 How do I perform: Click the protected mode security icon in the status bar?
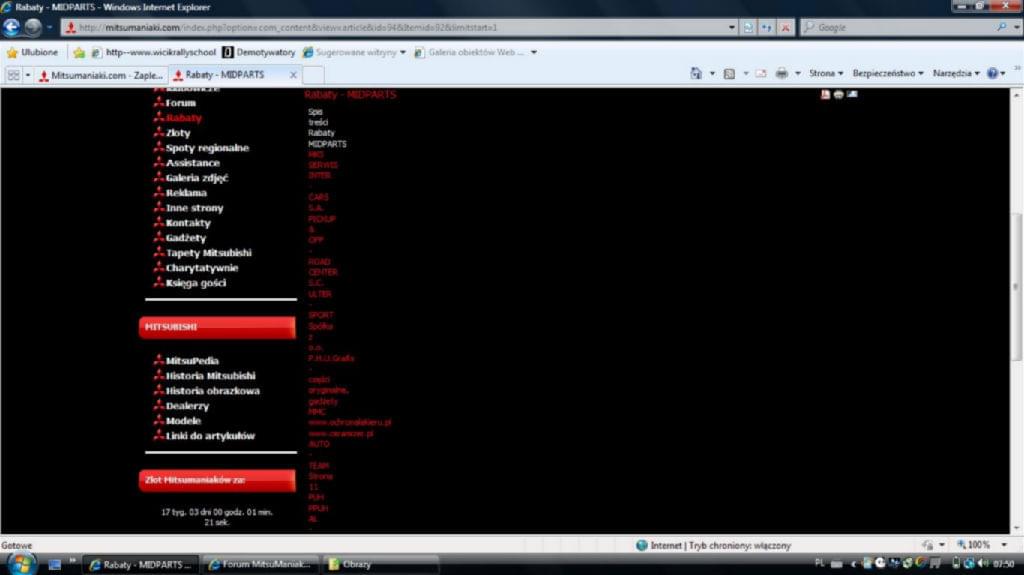pos(927,544)
